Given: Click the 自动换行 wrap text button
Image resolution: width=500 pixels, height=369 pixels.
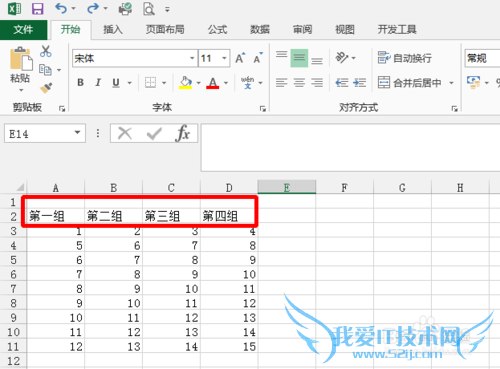Looking at the screenshot, I should 405,58.
